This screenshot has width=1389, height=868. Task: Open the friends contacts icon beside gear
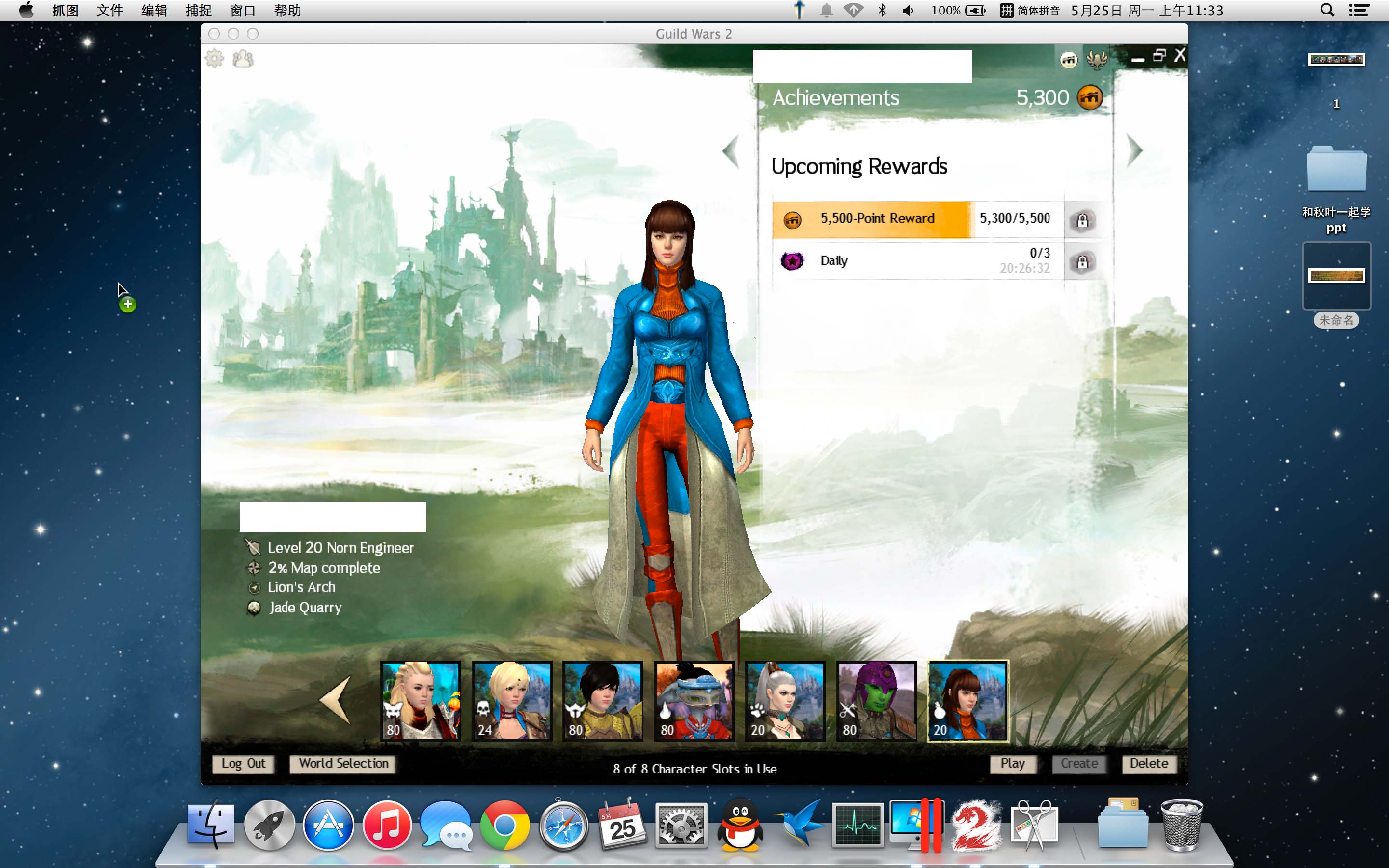(243, 58)
